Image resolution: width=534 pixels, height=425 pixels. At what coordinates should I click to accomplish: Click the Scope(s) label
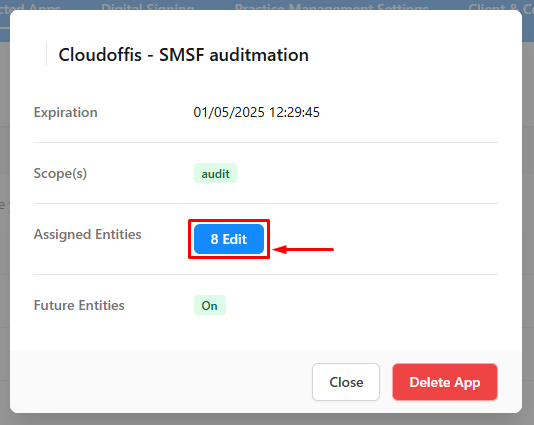pyautogui.click(x=60, y=173)
